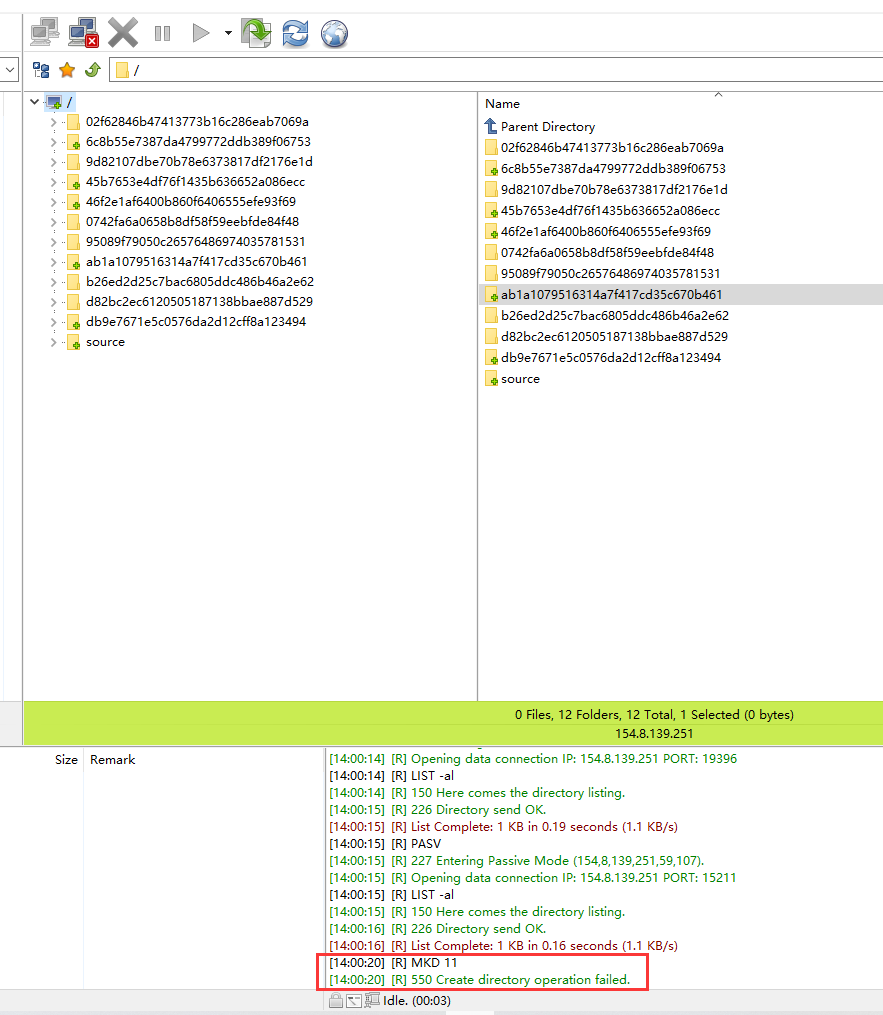Viewport: 883px width, 1015px height.
Task: Click the padlock icon in status bar
Action: [x=335, y=1000]
